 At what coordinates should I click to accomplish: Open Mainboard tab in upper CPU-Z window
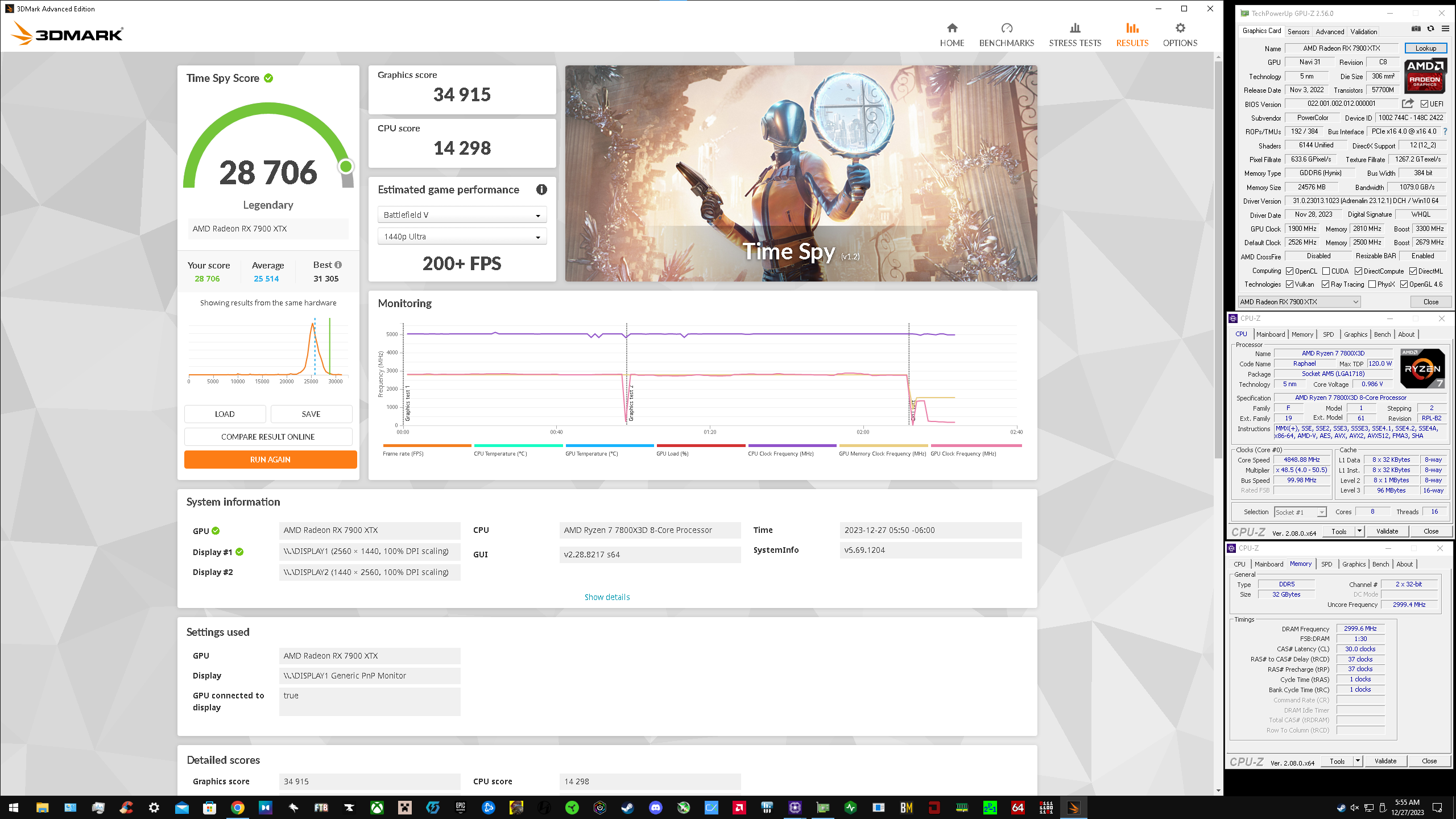(1271, 334)
